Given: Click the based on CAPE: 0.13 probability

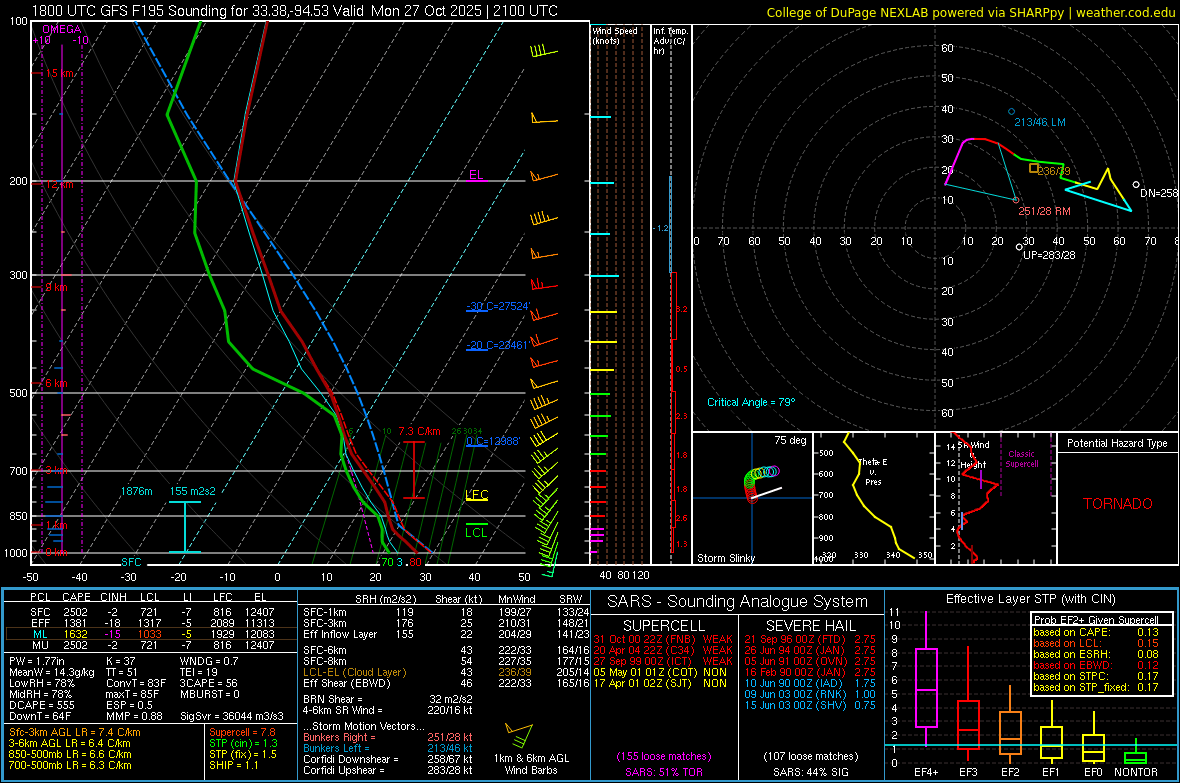Looking at the screenshot, I should click(1096, 632).
